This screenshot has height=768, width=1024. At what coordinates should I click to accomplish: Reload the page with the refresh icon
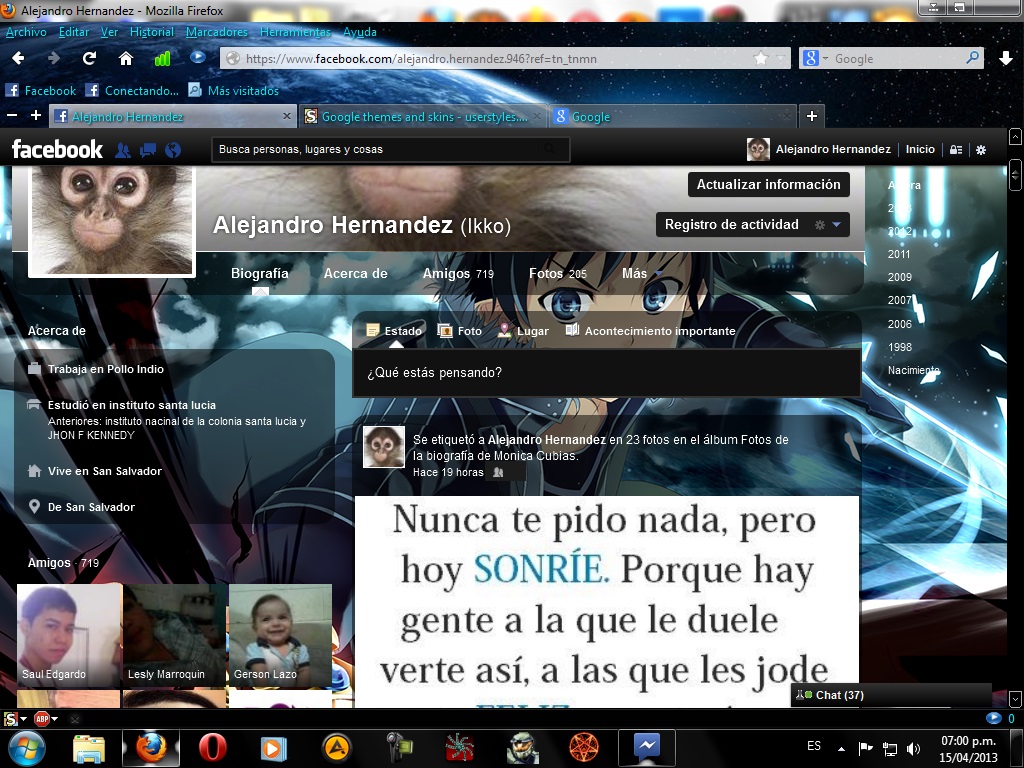(89, 59)
